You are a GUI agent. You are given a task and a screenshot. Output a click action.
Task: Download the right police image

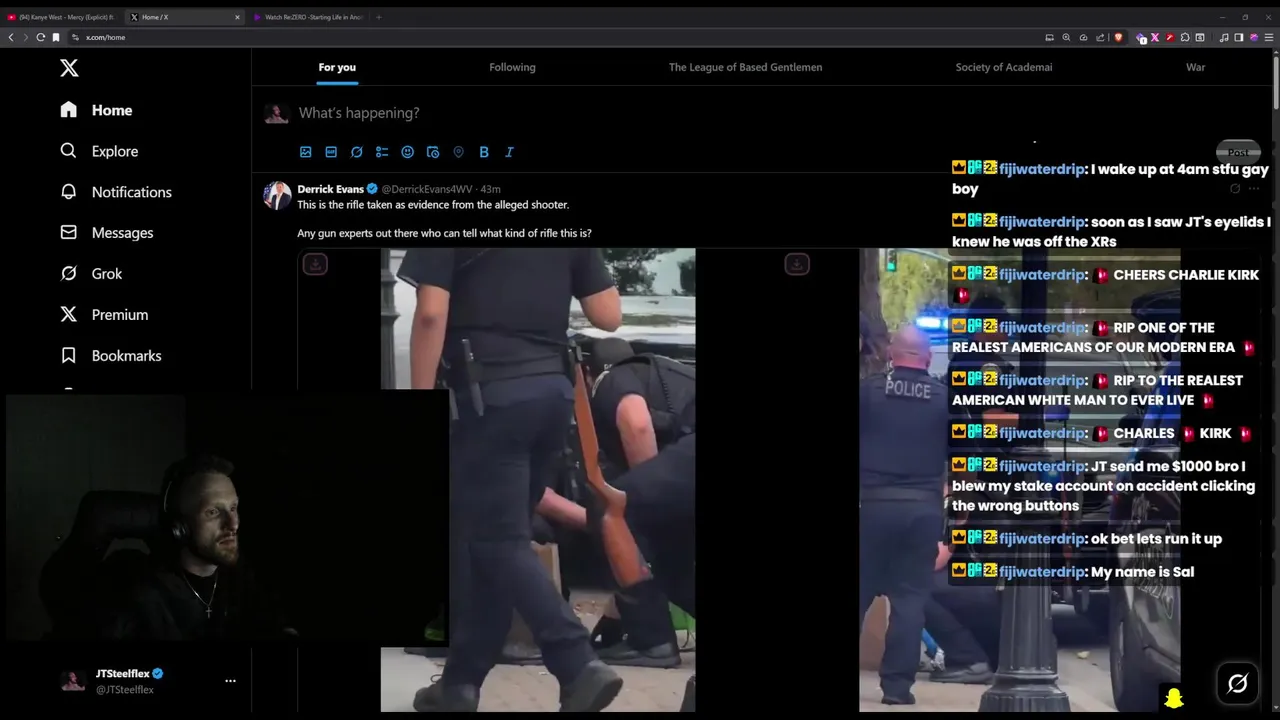pyautogui.click(x=797, y=264)
